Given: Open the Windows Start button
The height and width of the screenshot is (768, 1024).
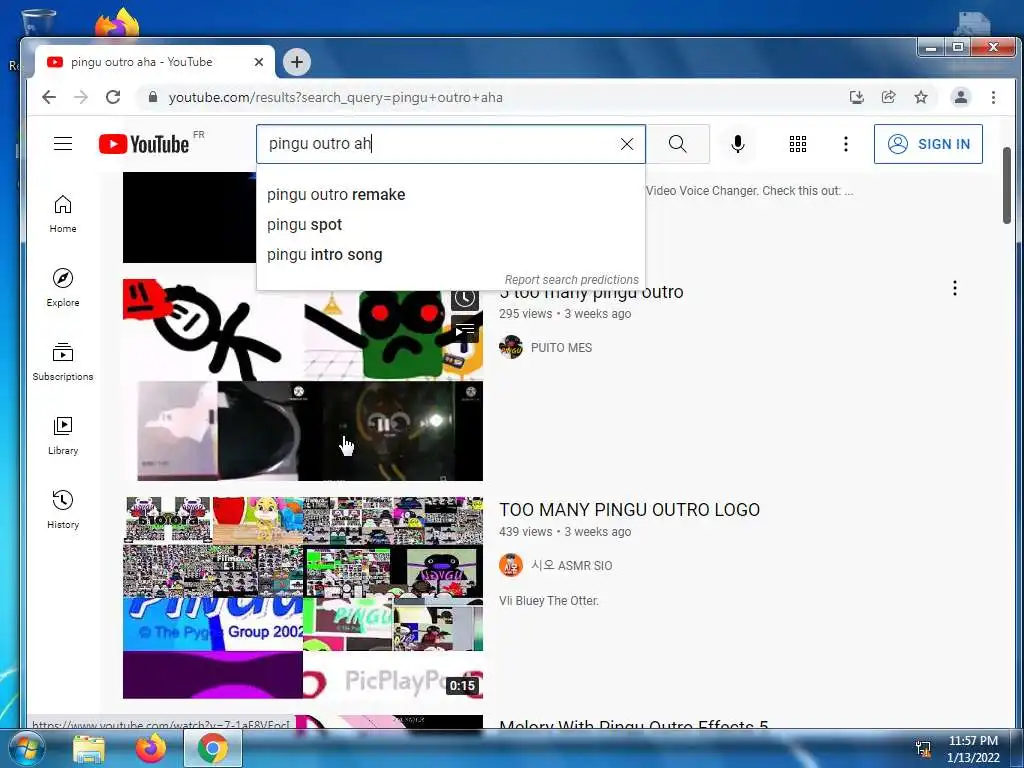Looking at the screenshot, I should pos(27,748).
